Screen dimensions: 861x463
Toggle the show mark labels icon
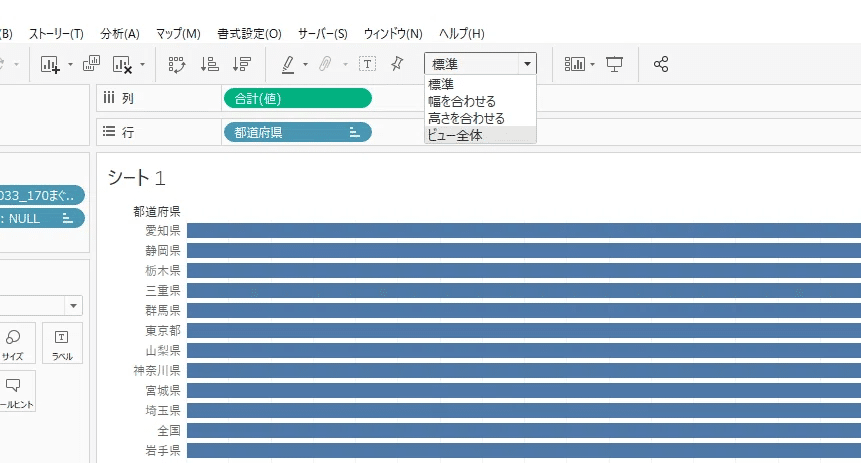(x=367, y=64)
